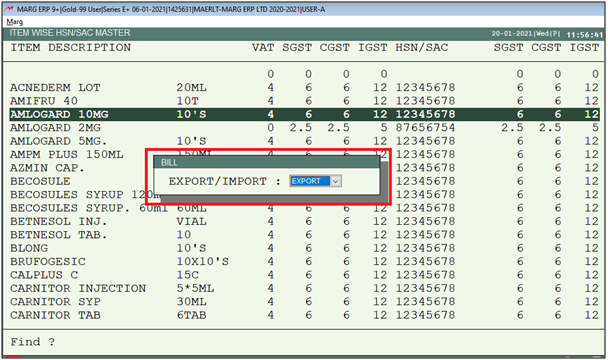Select the BECOSULE item
This screenshot has height=360, width=608.
pyautogui.click(x=40, y=181)
